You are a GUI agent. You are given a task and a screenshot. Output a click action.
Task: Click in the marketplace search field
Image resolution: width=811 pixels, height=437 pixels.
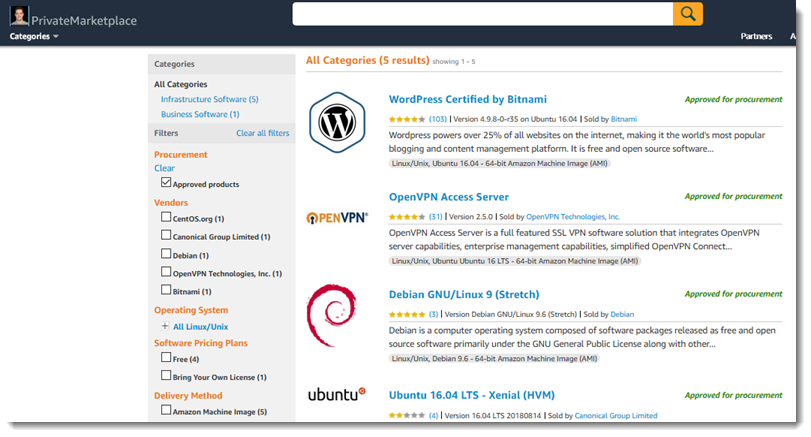point(483,14)
